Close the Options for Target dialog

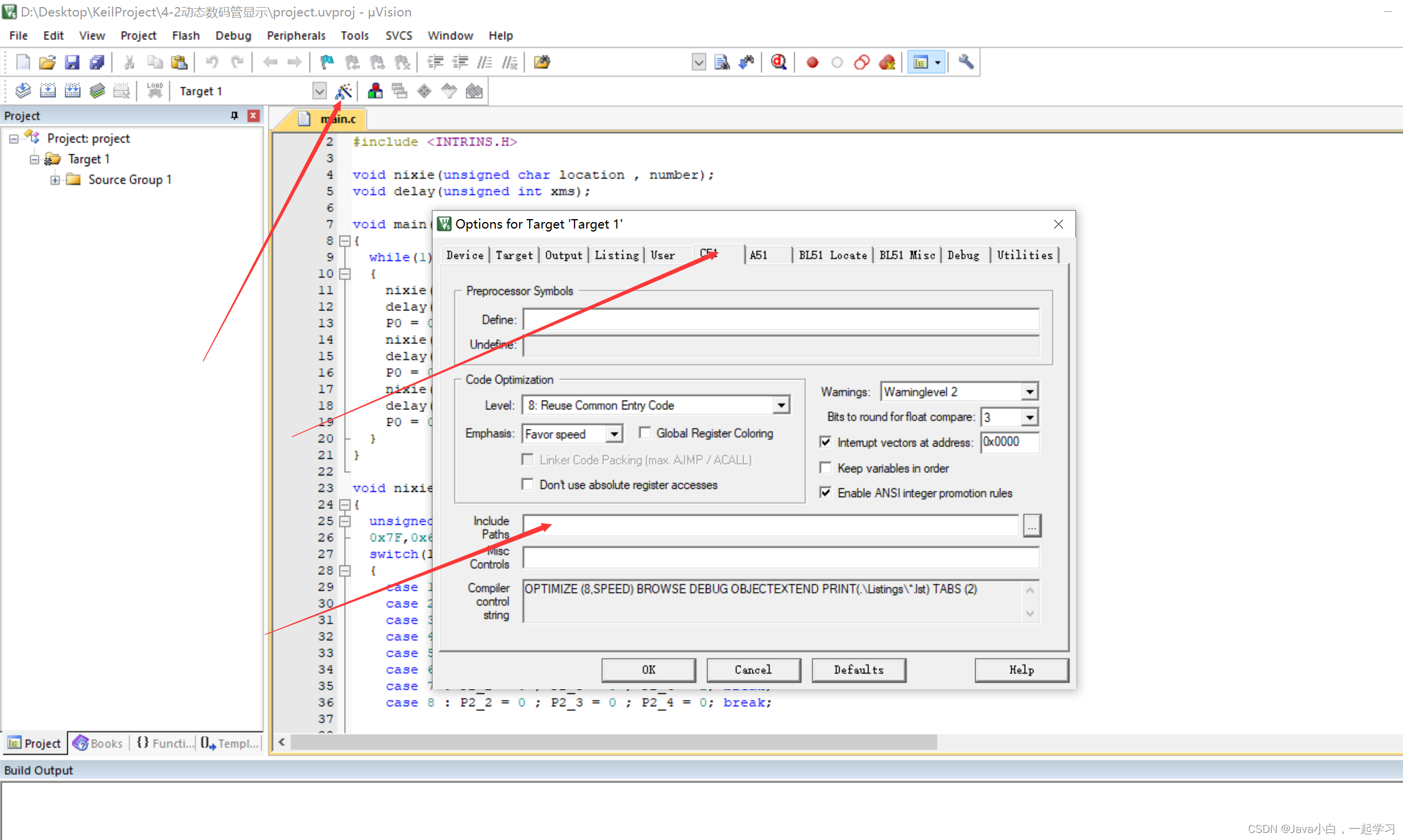1058,224
